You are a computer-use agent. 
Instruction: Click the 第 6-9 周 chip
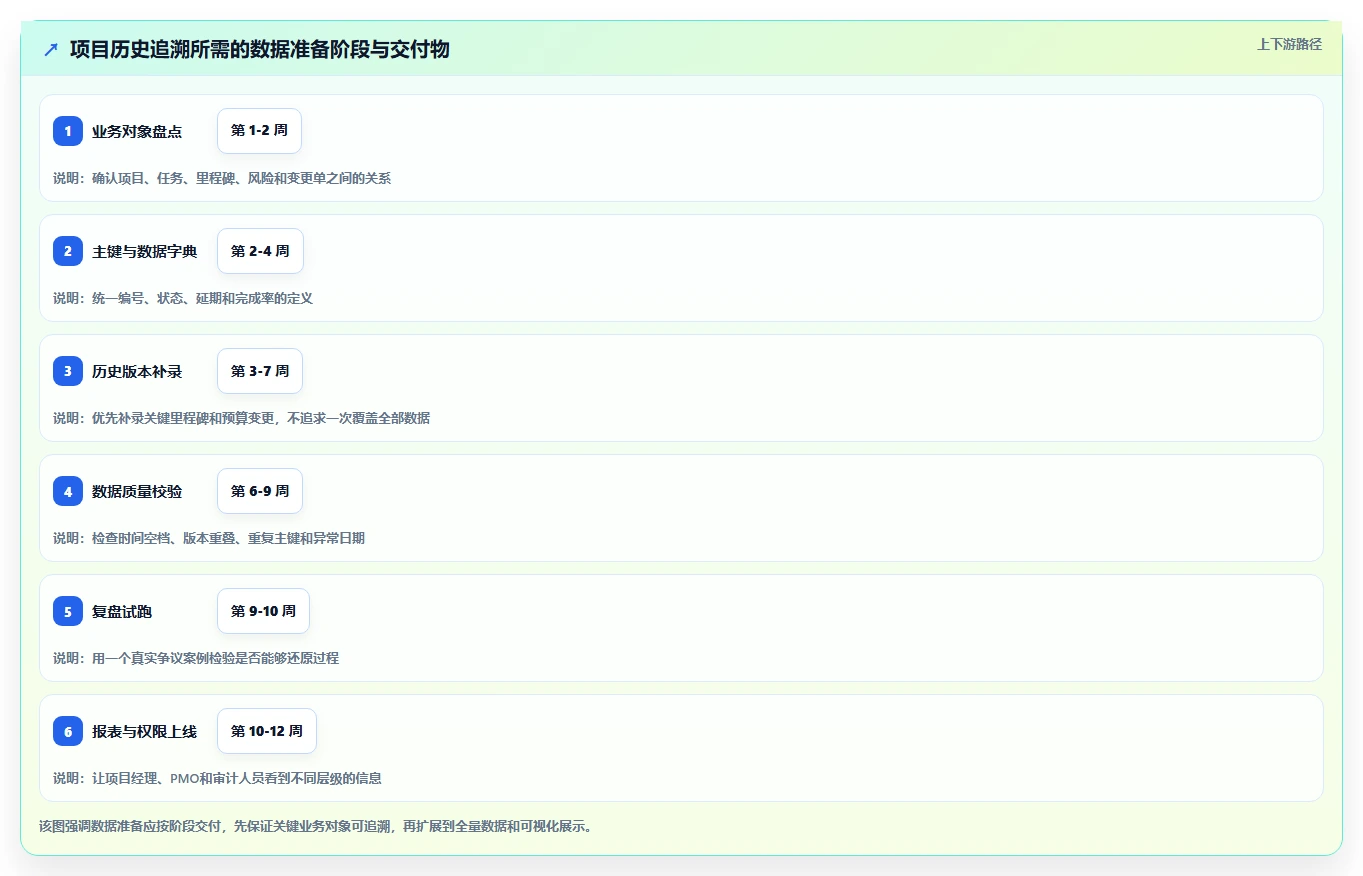(x=260, y=491)
